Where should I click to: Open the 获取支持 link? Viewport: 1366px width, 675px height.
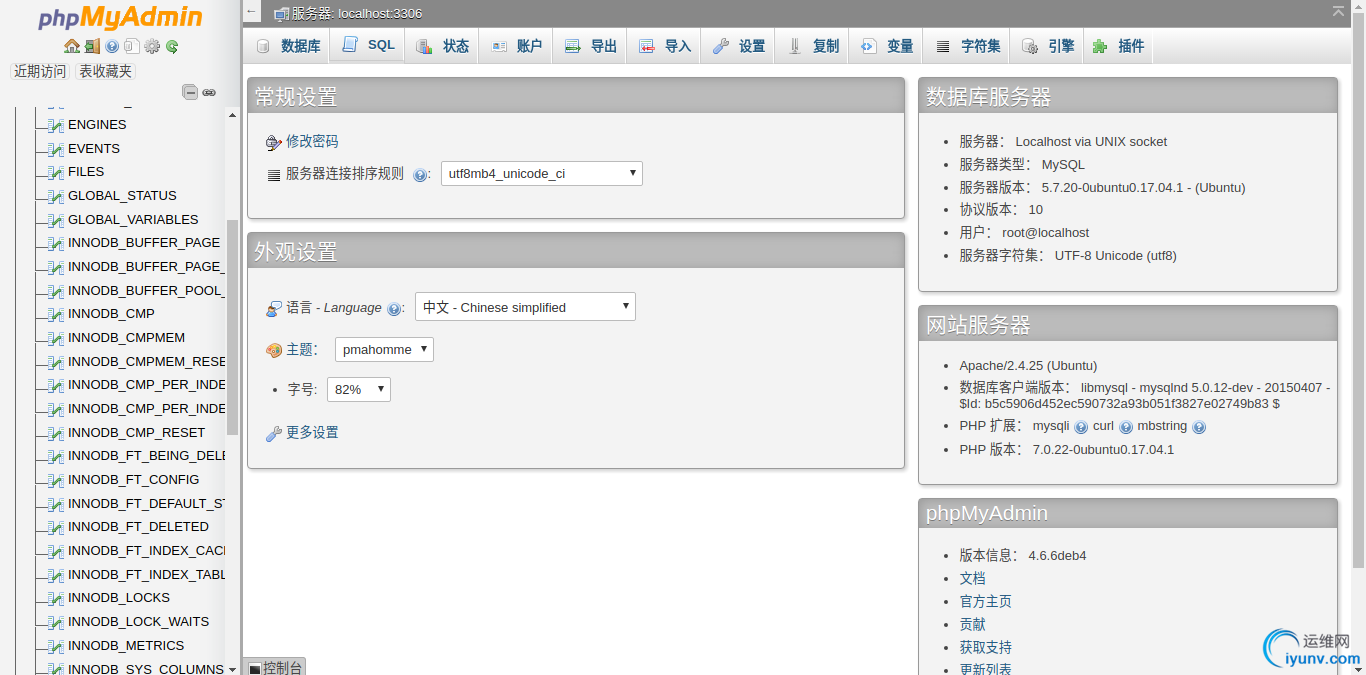point(985,648)
